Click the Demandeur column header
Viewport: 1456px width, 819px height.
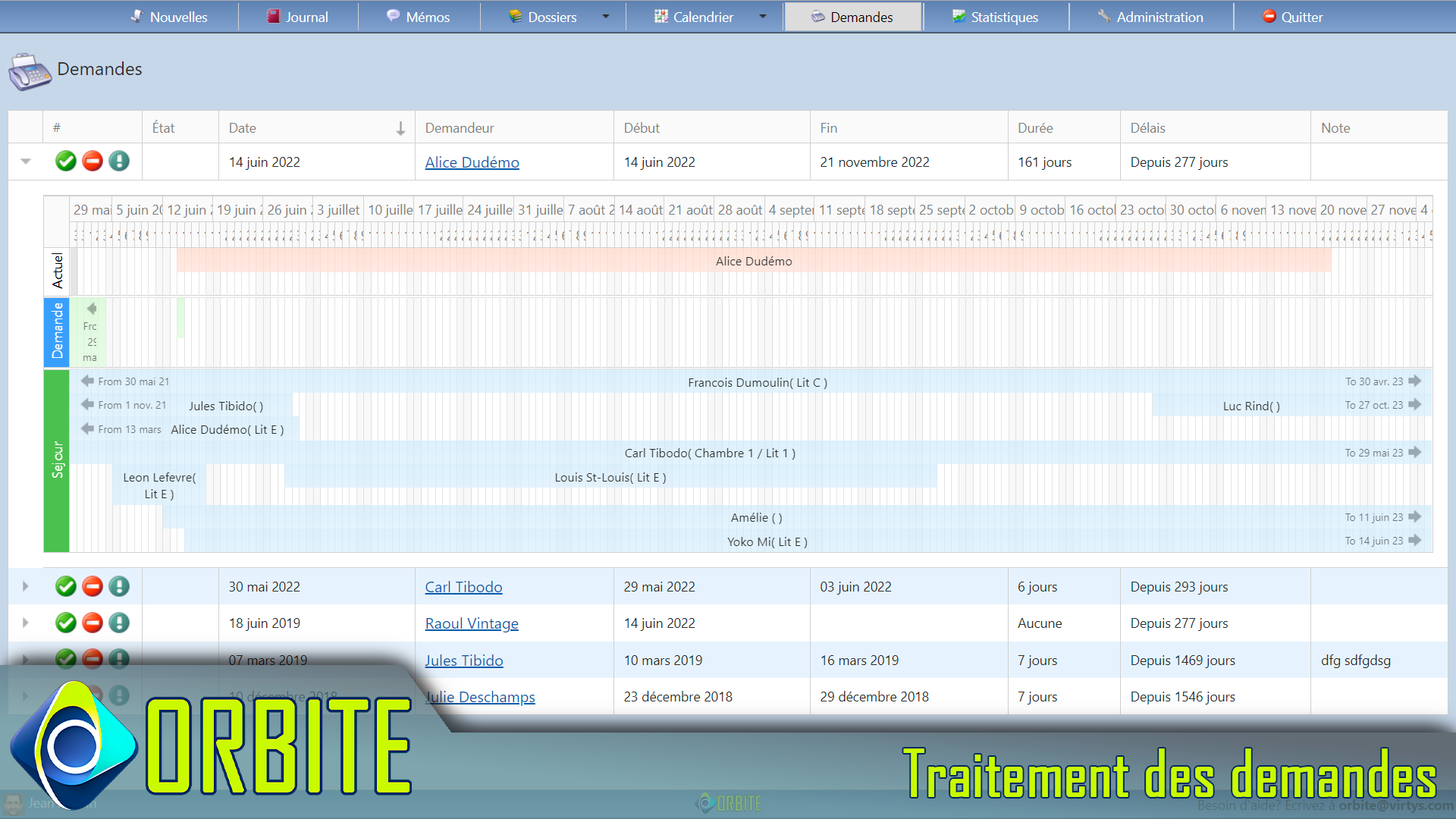coord(513,127)
